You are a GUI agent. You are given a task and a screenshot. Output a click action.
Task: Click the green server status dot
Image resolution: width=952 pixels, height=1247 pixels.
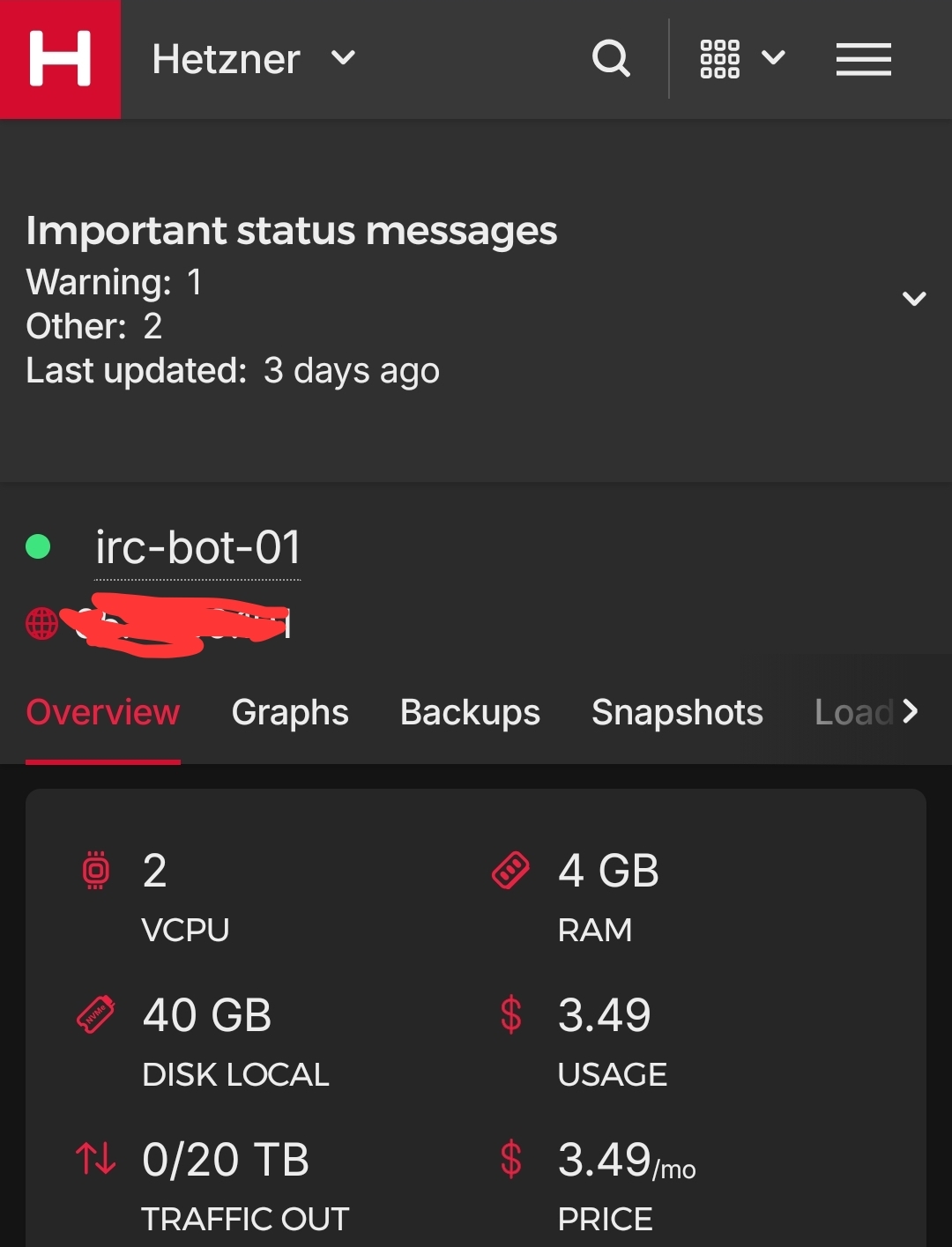38,547
